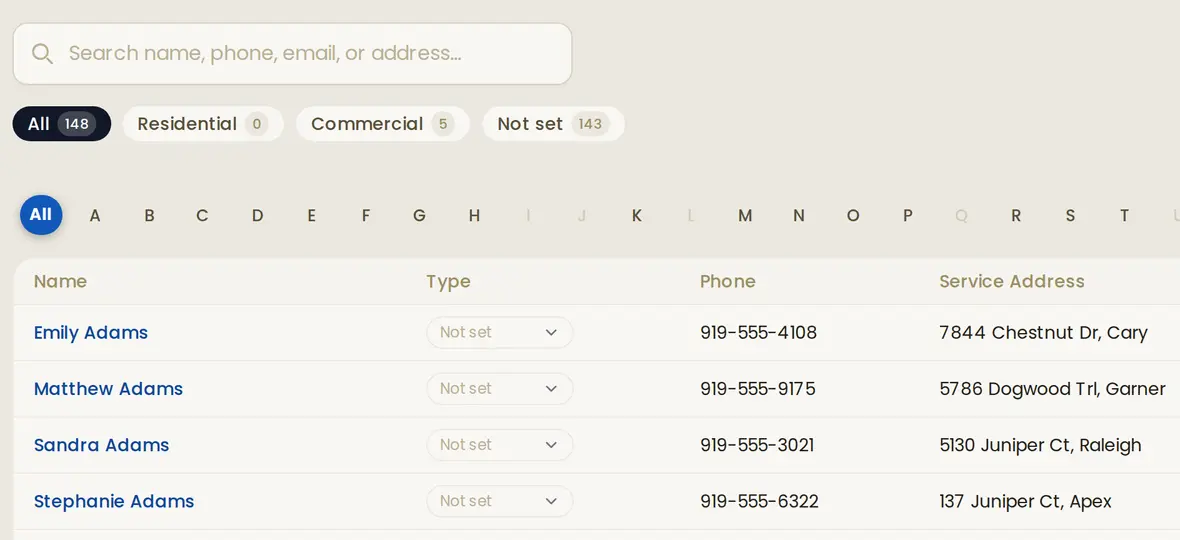Image resolution: width=1180 pixels, height=540 pixels.
Task: Open Type dropdown for Sandra Adams
Action: pyautogui.click(x=500, y=445)
